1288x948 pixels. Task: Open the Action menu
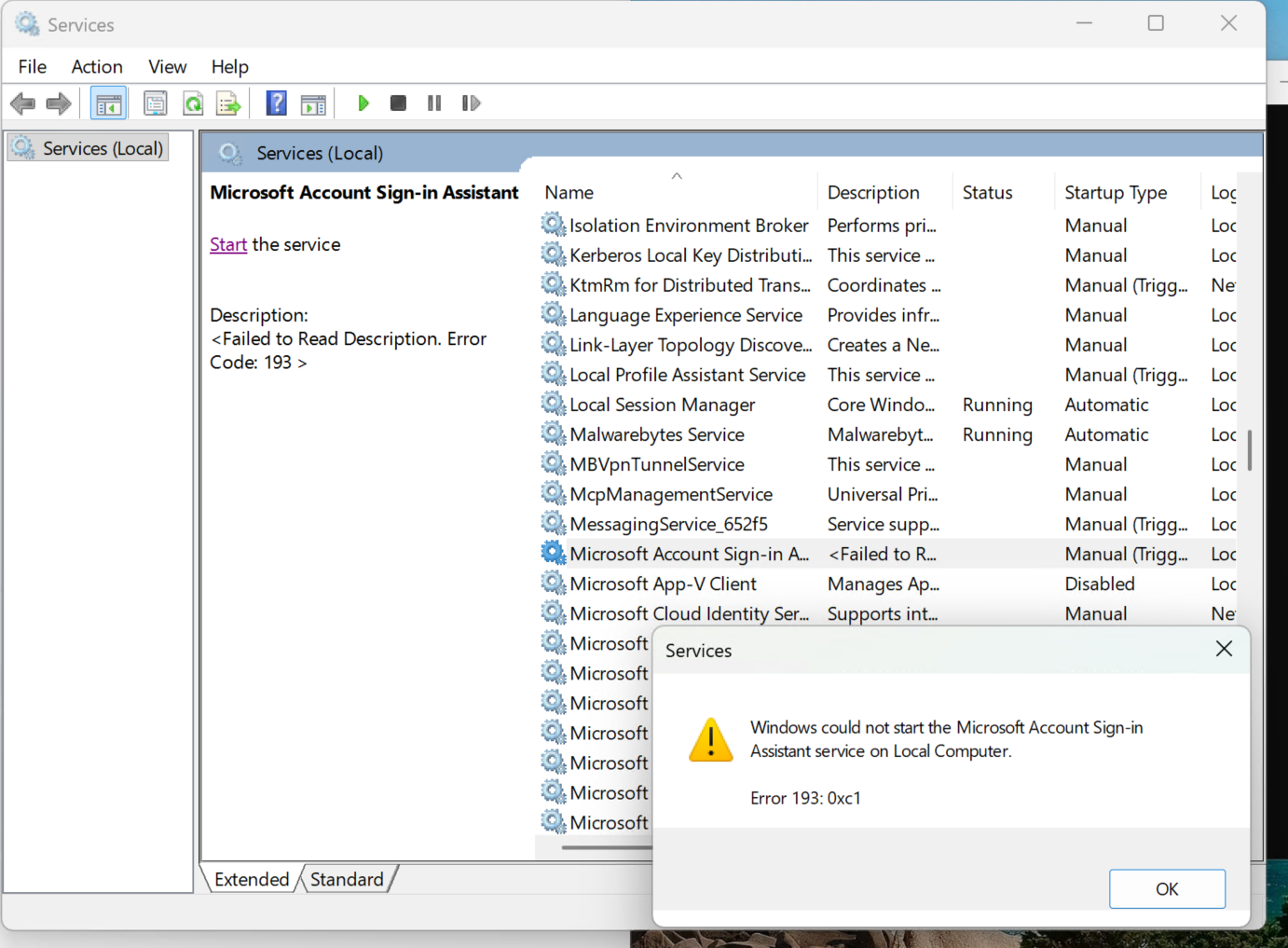click(x=97, y=66)
